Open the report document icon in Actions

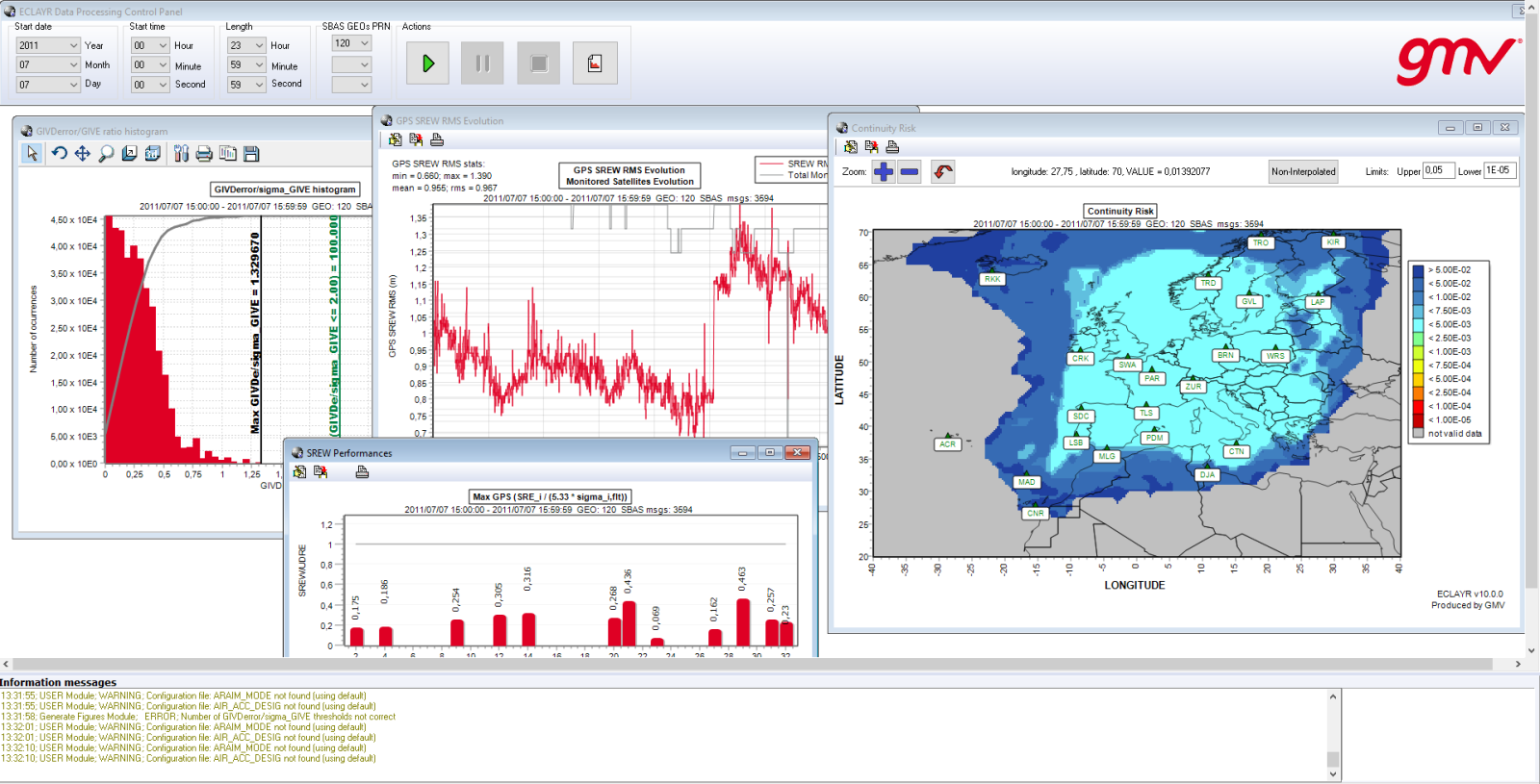[595, 63]
